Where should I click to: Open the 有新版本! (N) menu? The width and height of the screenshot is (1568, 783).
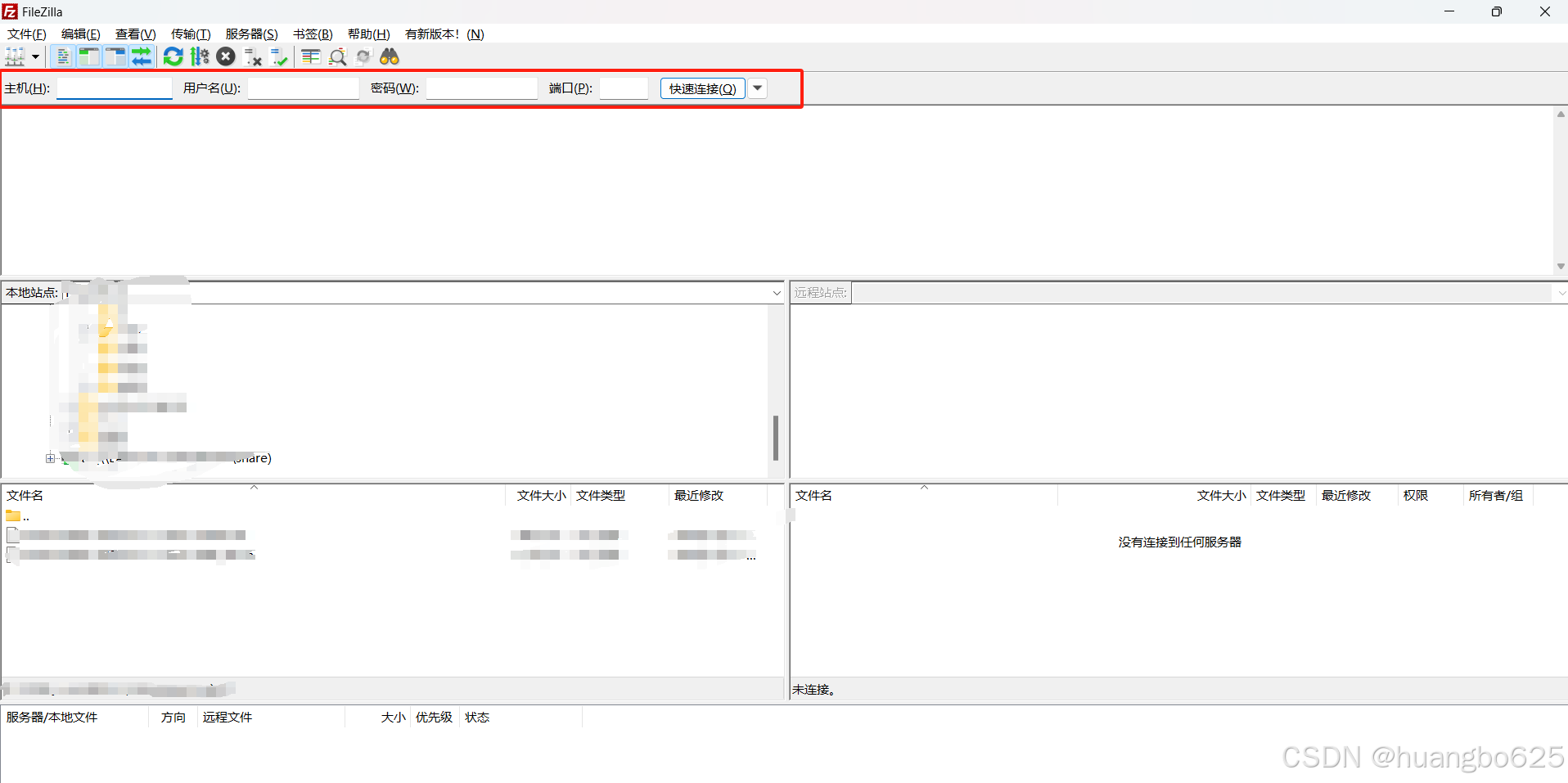[x=444, y=34]
